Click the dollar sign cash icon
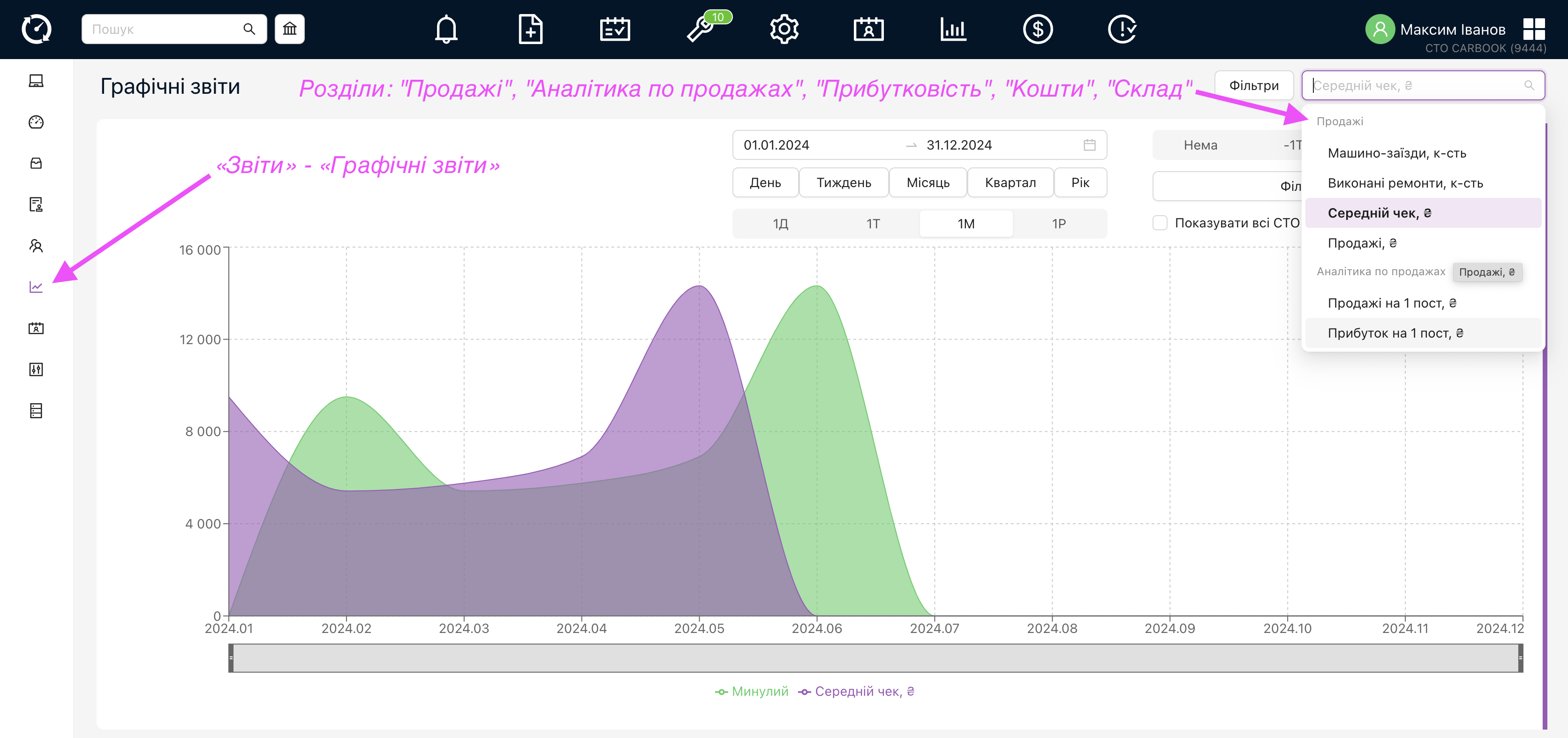1568x738 pixels. [1037, 29]
